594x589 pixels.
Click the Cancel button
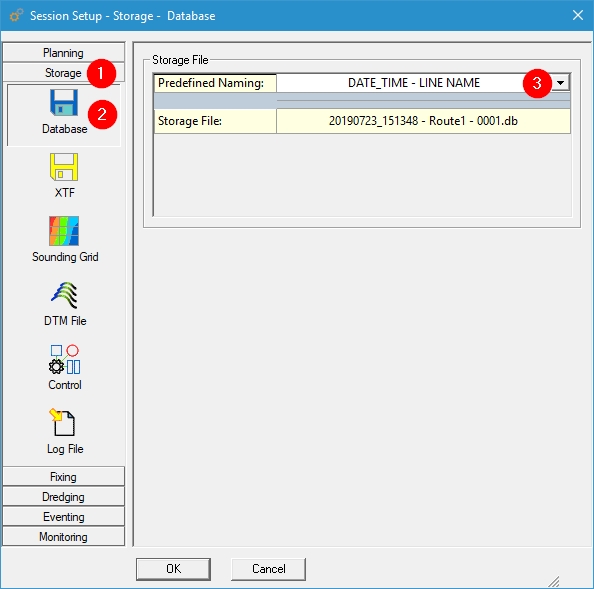[x=269, y=569]
